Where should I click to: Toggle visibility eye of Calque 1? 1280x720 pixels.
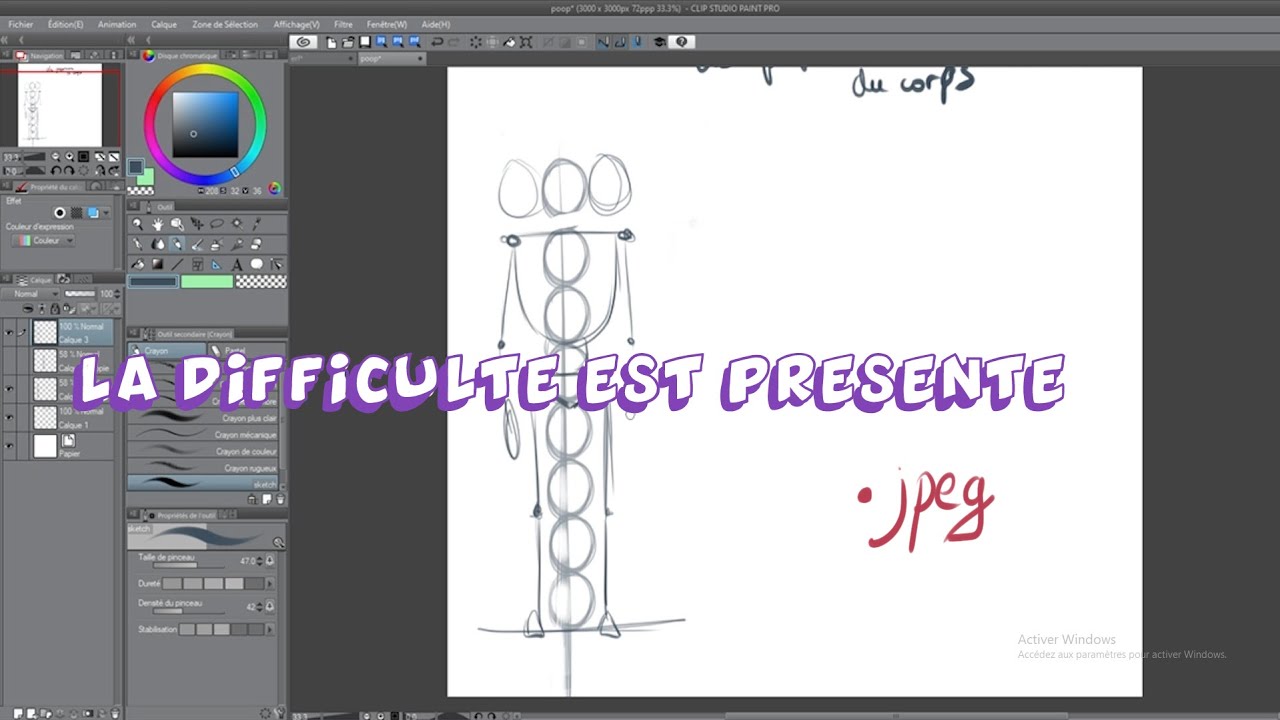coord(9,417)
